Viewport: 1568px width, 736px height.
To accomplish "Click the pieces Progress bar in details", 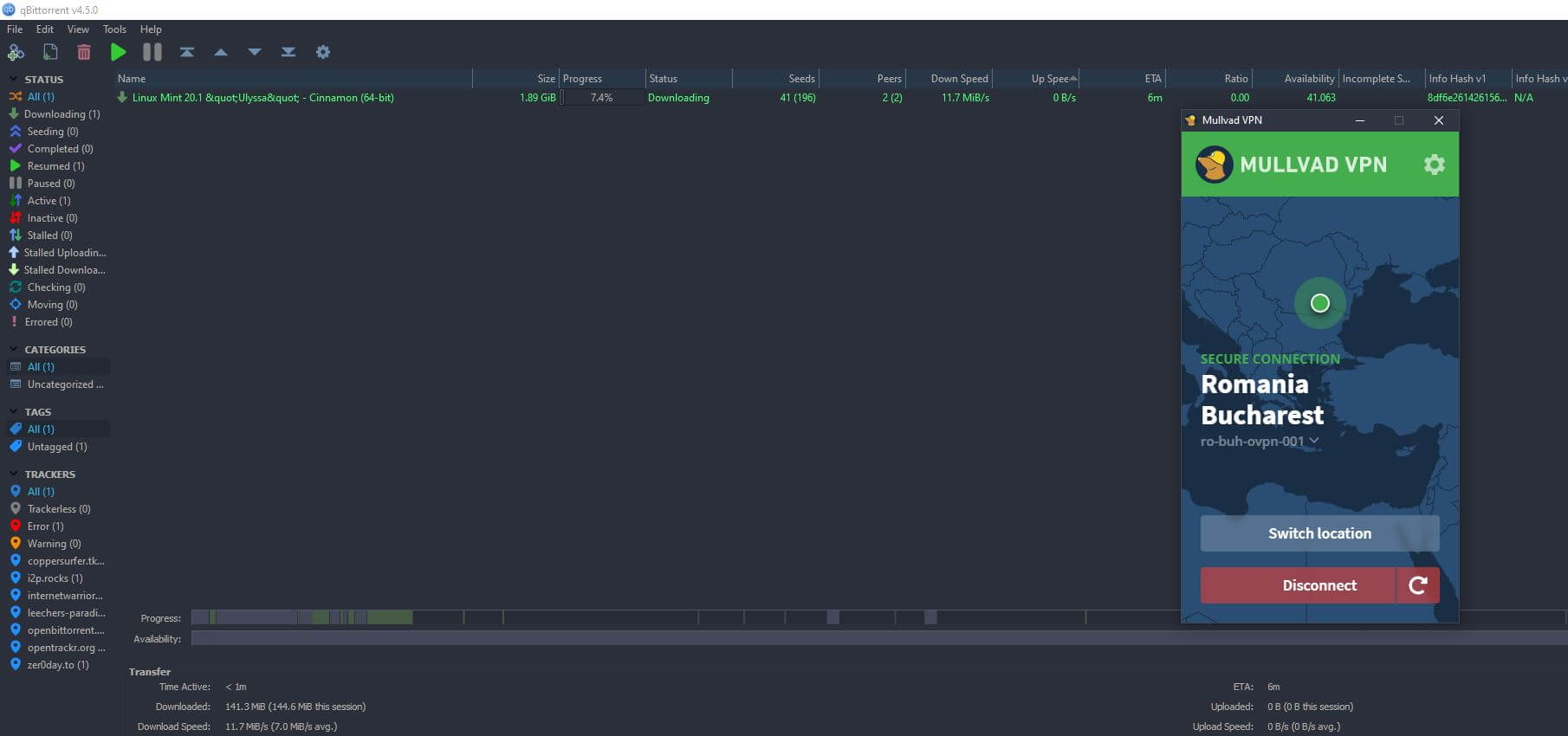I will 878,617.
